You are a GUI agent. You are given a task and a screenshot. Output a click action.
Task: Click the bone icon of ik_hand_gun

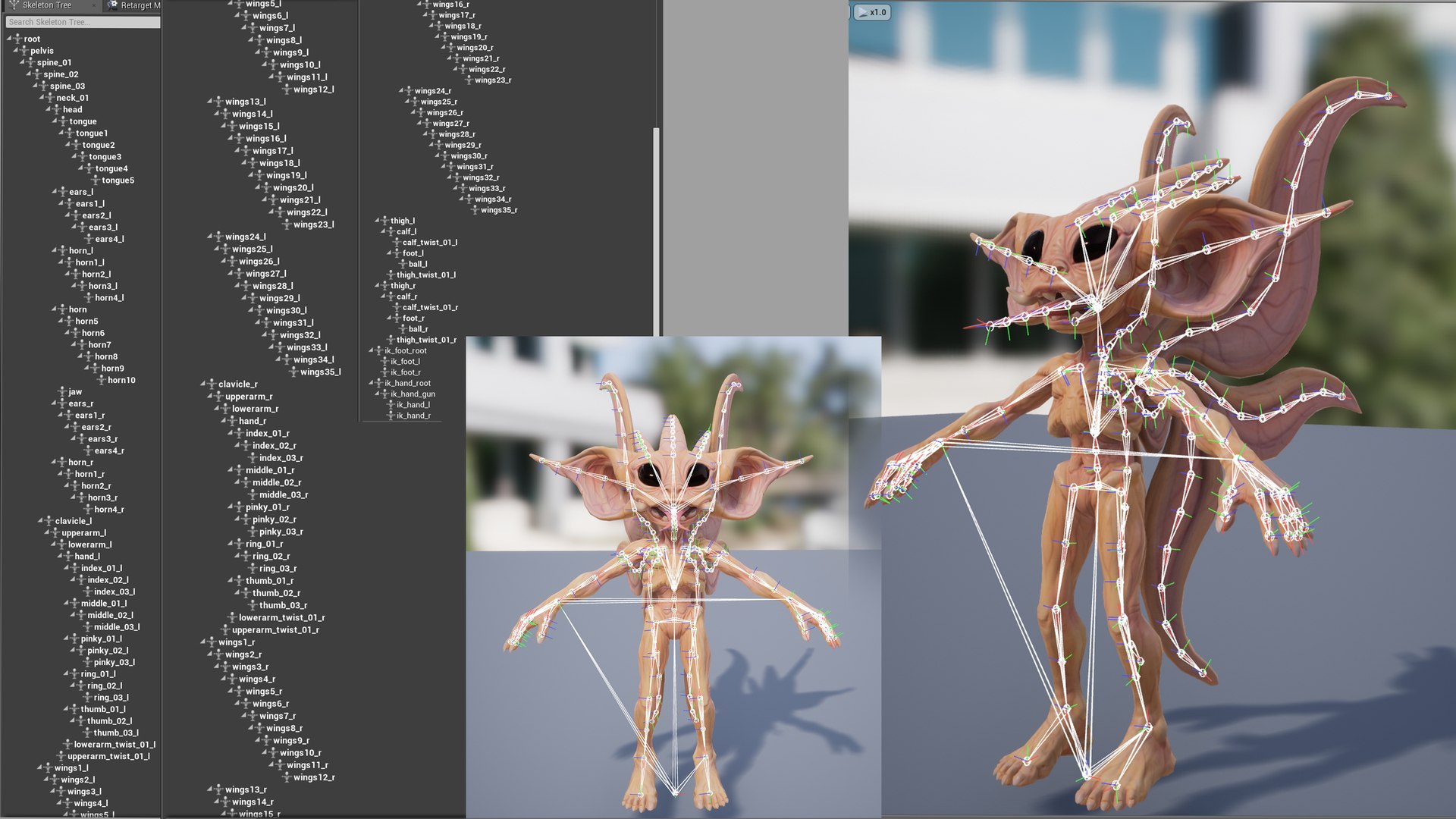[385, 394]
